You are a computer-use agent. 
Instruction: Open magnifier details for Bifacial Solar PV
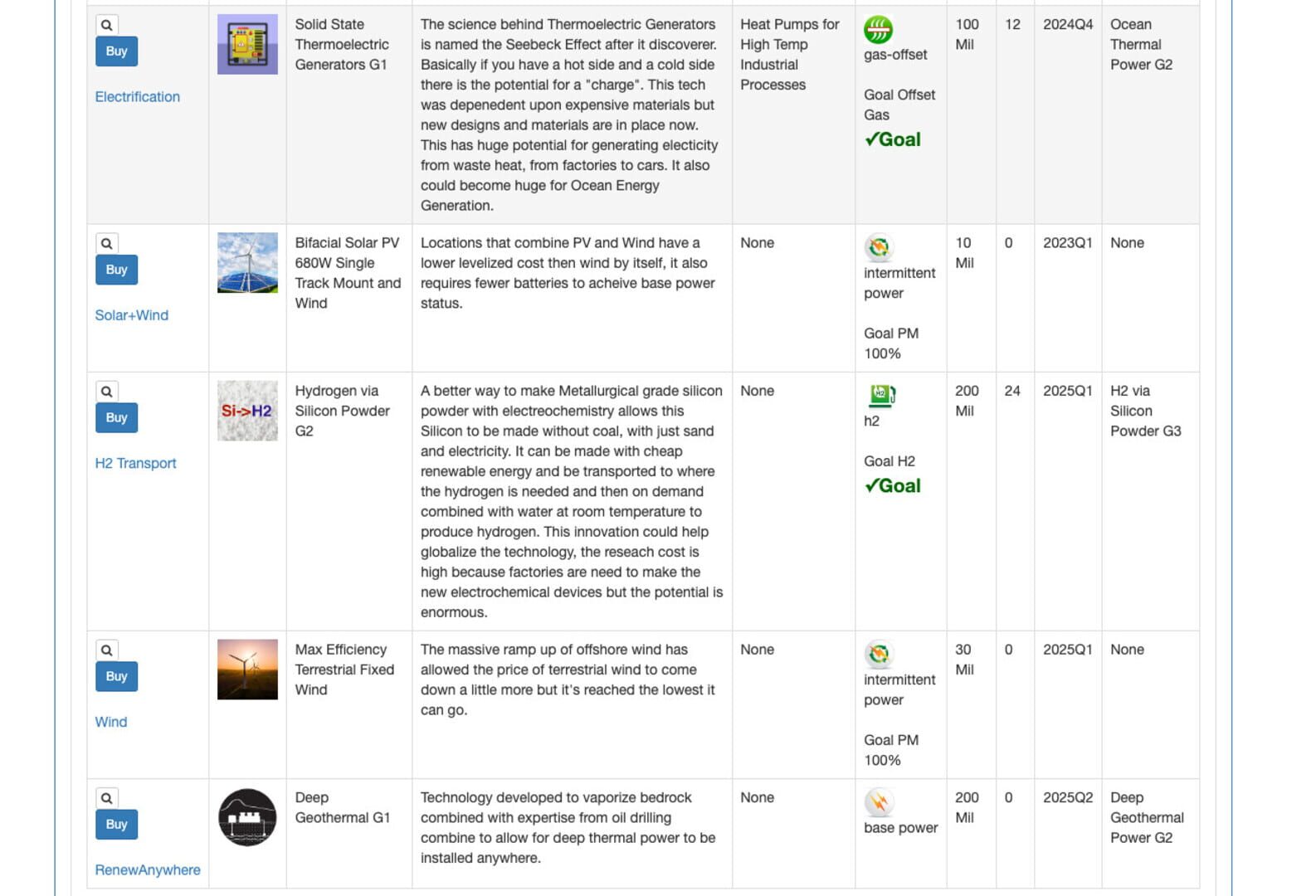(106, 243)
